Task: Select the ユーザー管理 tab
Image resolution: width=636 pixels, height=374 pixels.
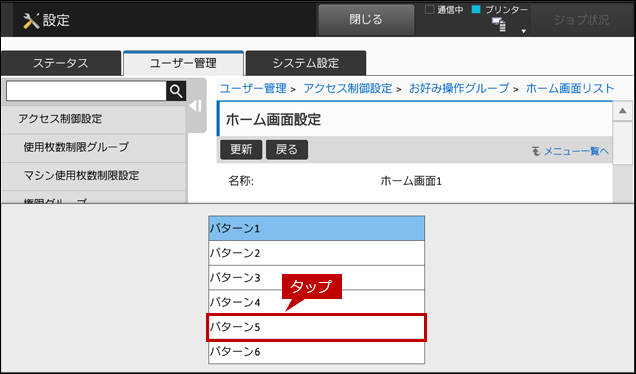Action: 183,63
